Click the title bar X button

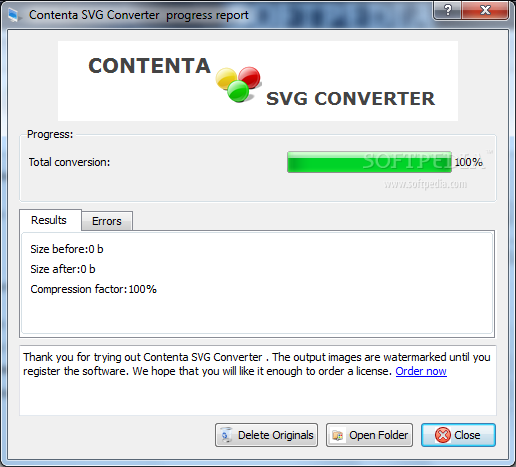485,10
